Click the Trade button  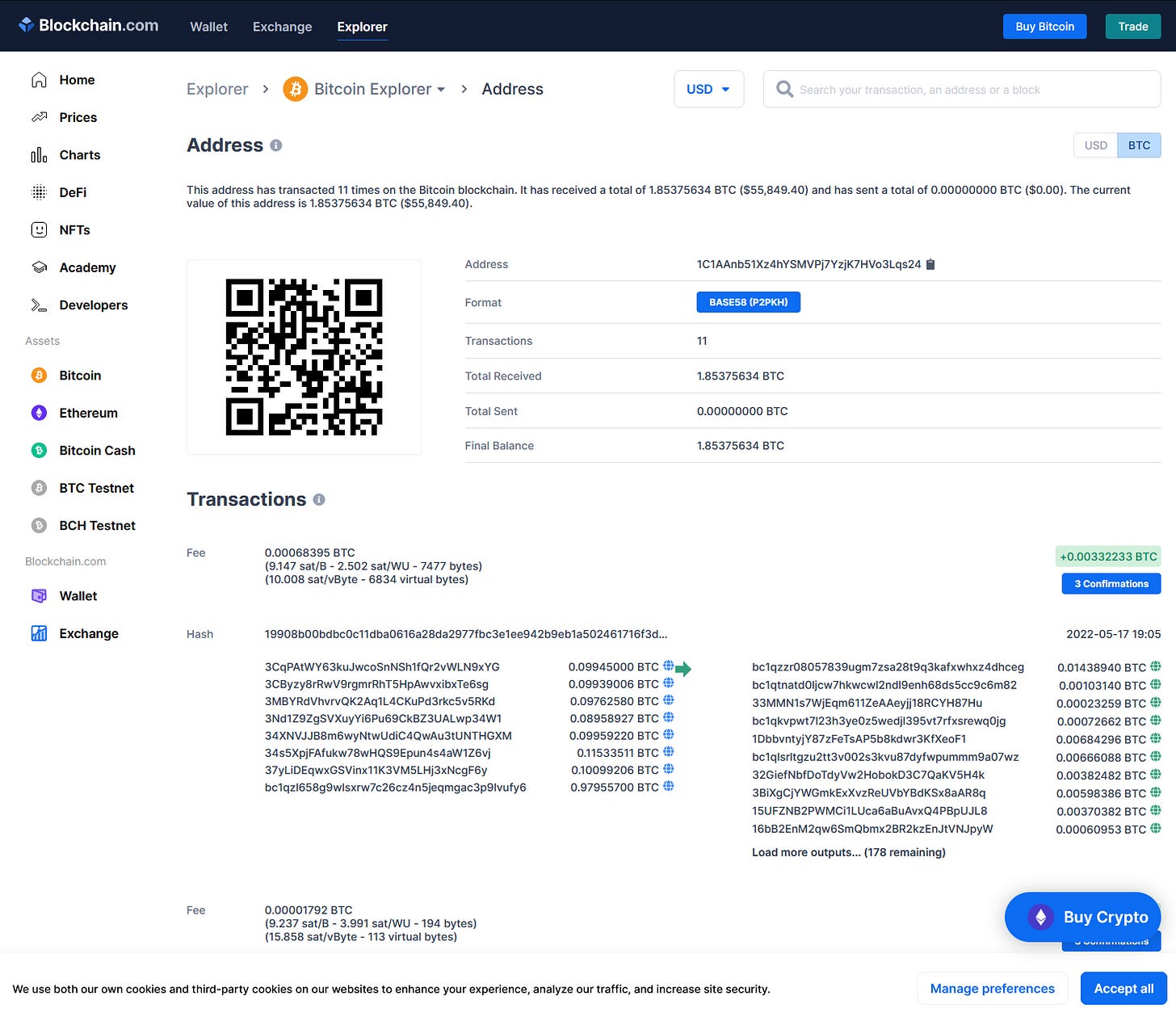point(1132,27)
